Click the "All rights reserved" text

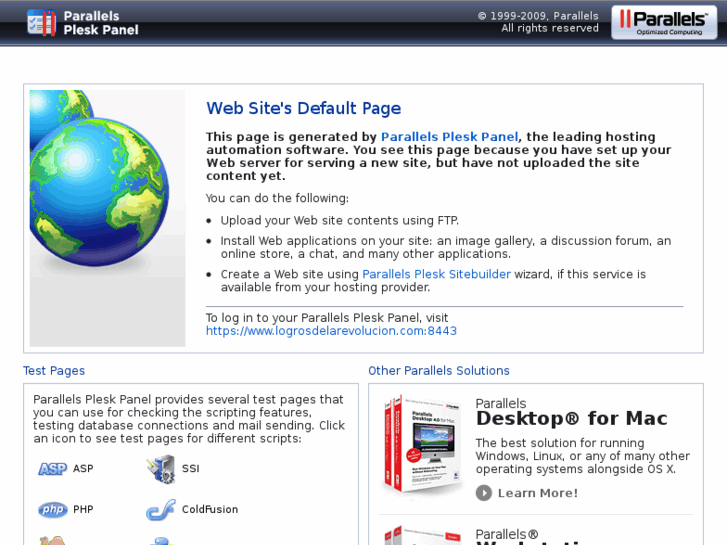tap(550, 28)
